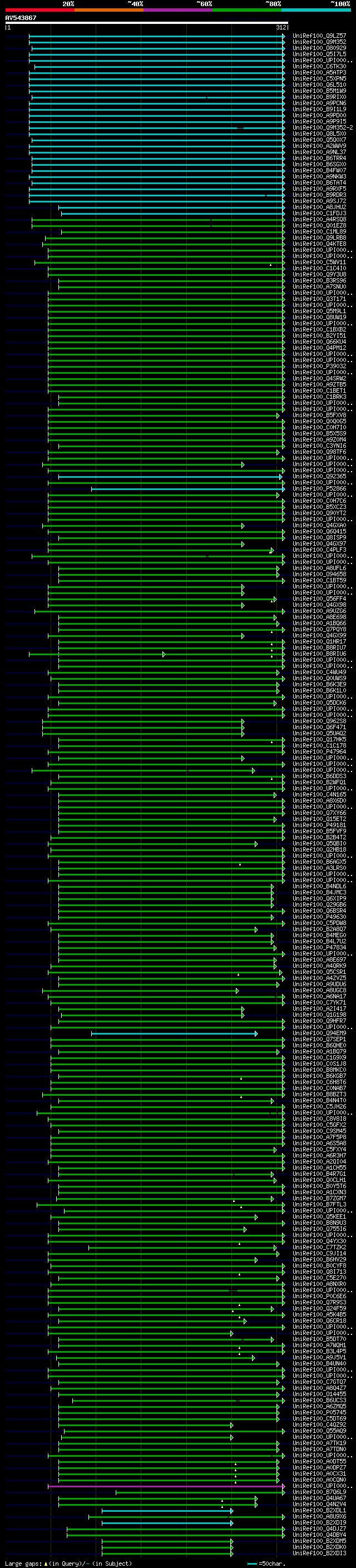The image size is (356, 1568).
Task: Open hit UniRef100_P47964
Action: (319, 752)
